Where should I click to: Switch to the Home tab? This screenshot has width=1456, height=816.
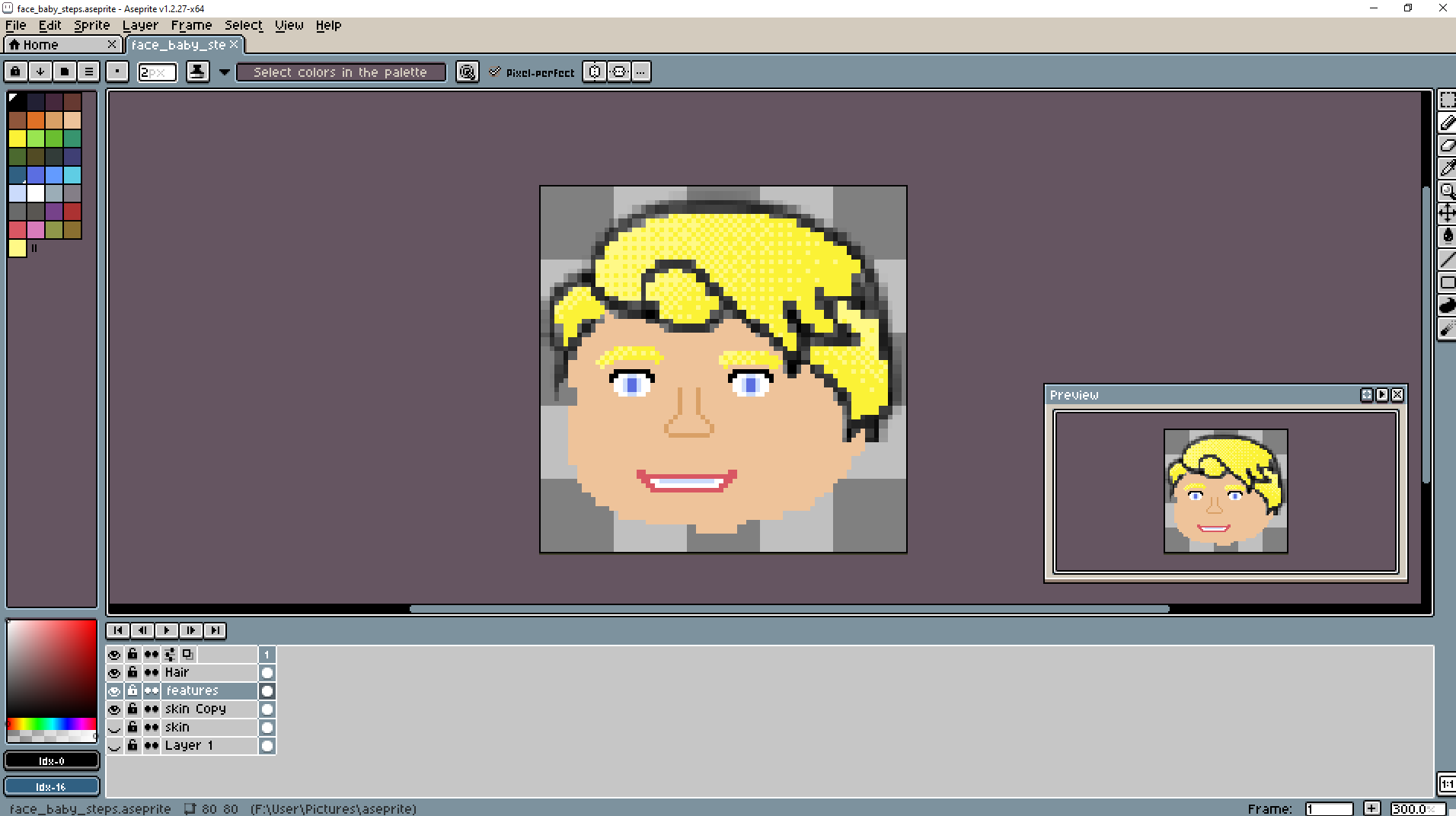click(x=63, y=45)
